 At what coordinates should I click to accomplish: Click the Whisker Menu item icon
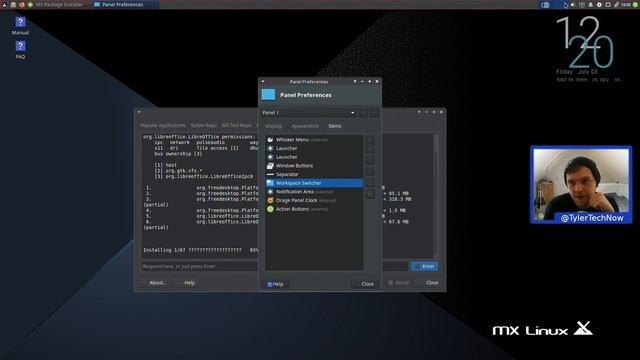[270, 140]
